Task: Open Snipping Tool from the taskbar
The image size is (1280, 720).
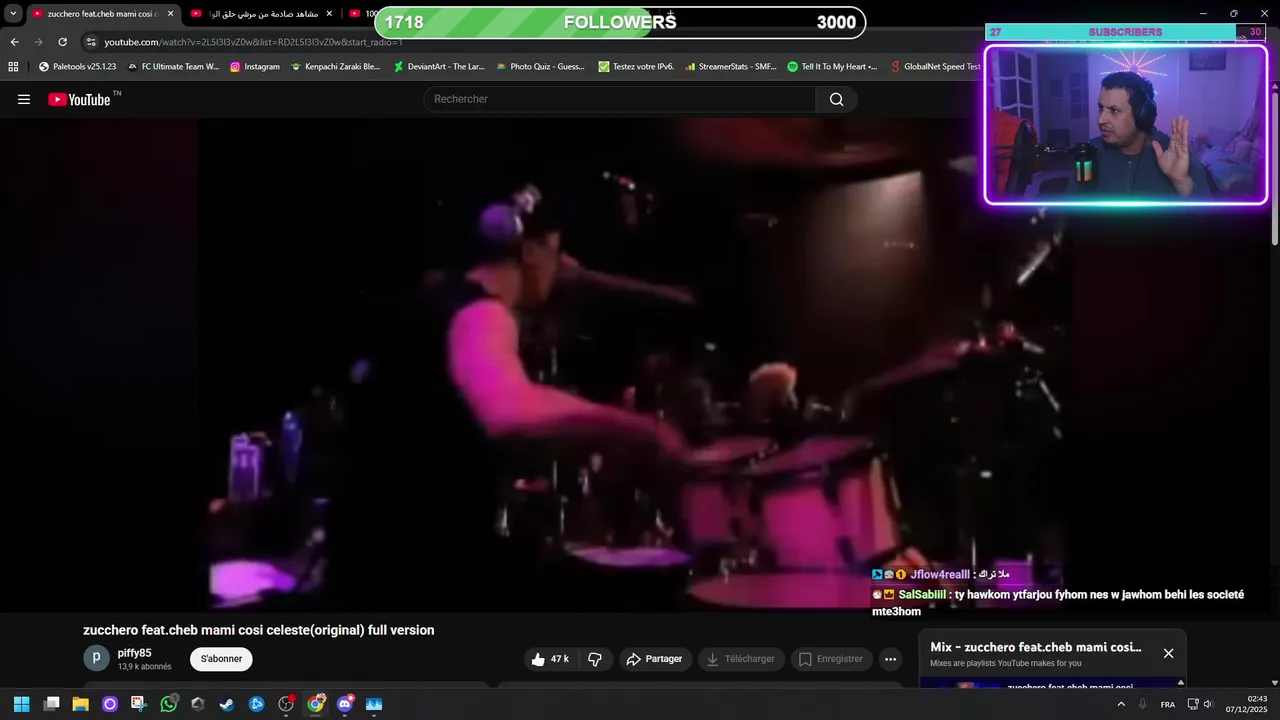Action: click(x=139, y=704)
